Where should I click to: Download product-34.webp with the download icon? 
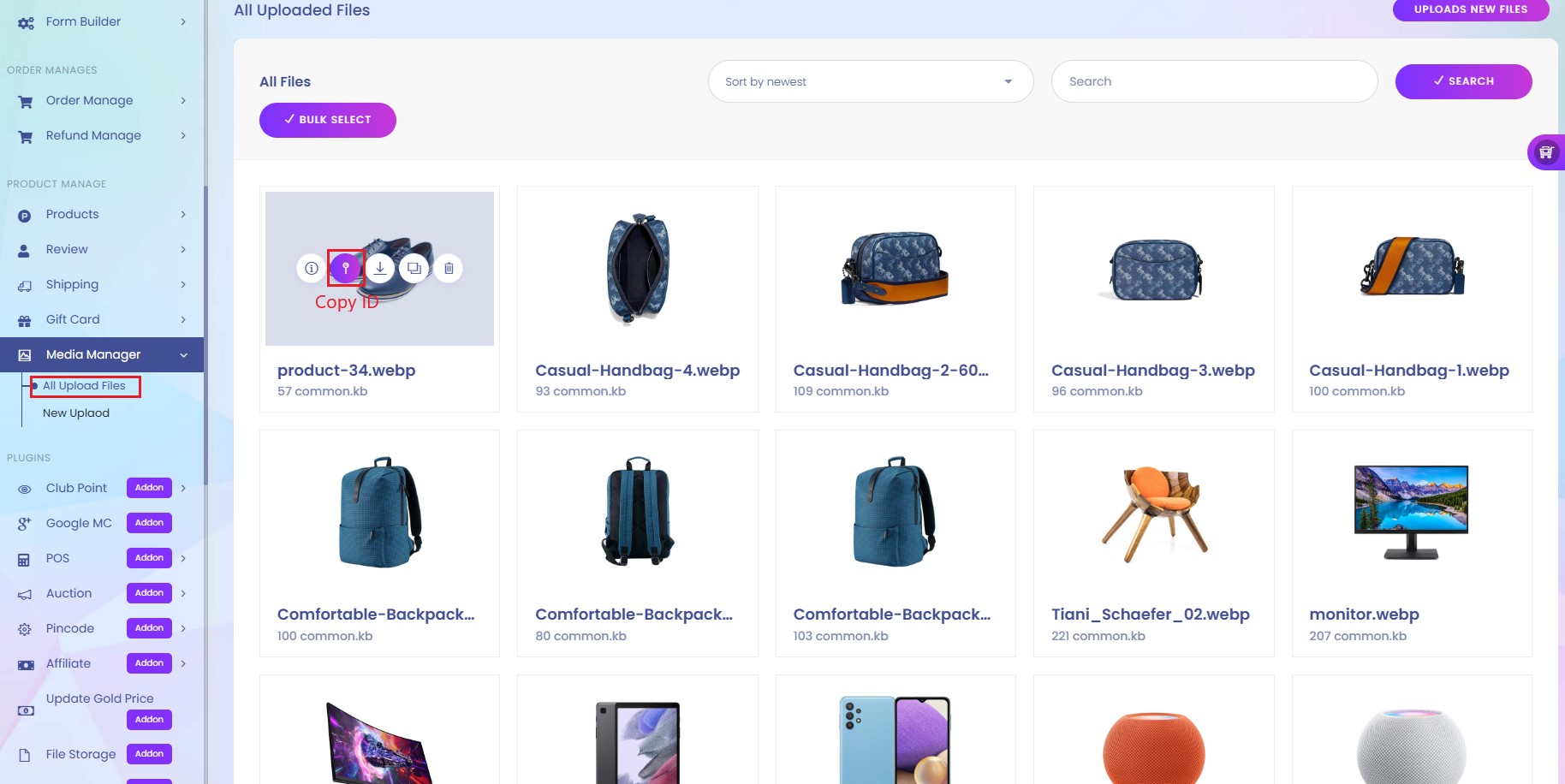[380, 268]
